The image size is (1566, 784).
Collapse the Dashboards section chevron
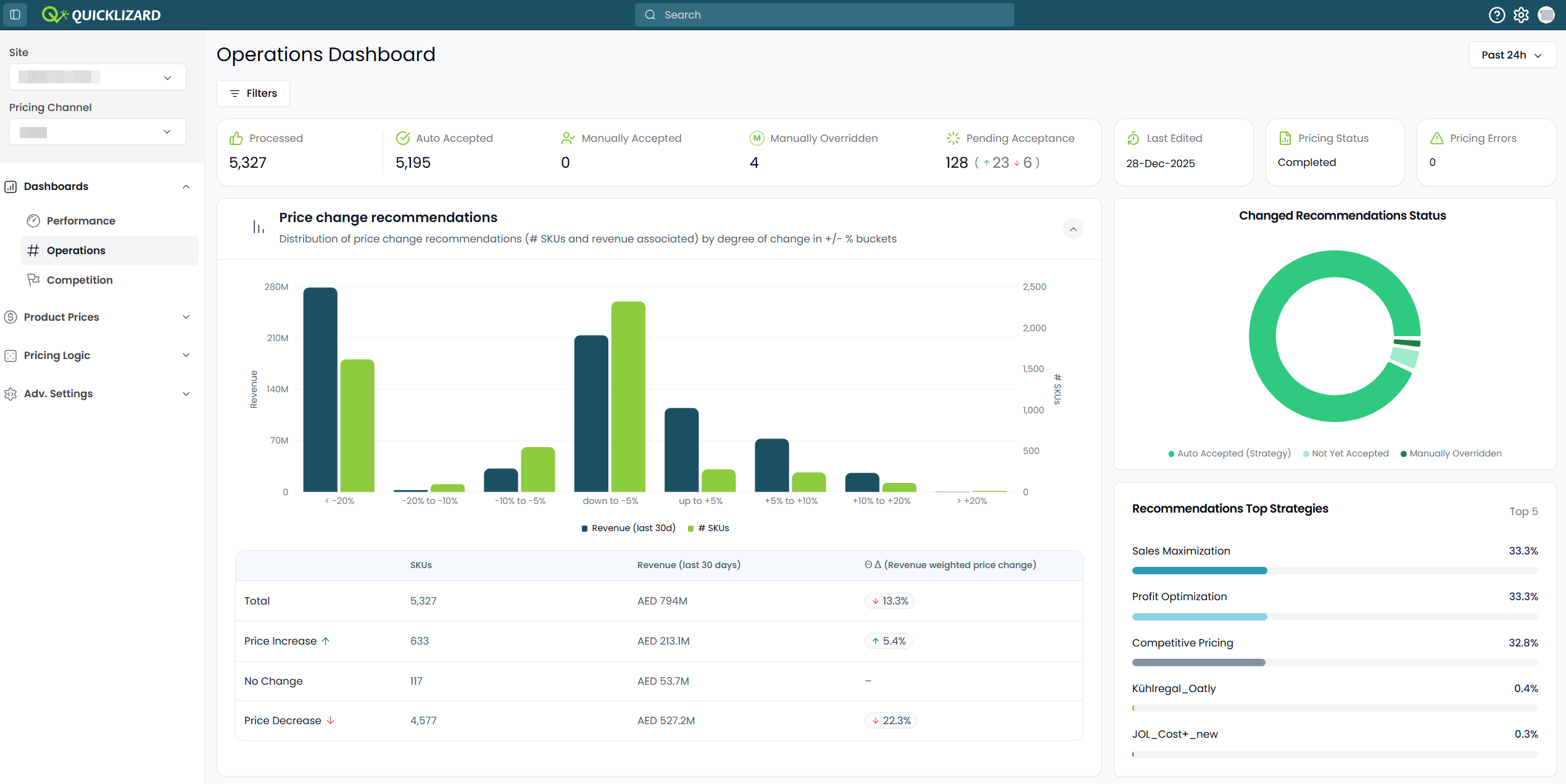(x=186, y=186)
